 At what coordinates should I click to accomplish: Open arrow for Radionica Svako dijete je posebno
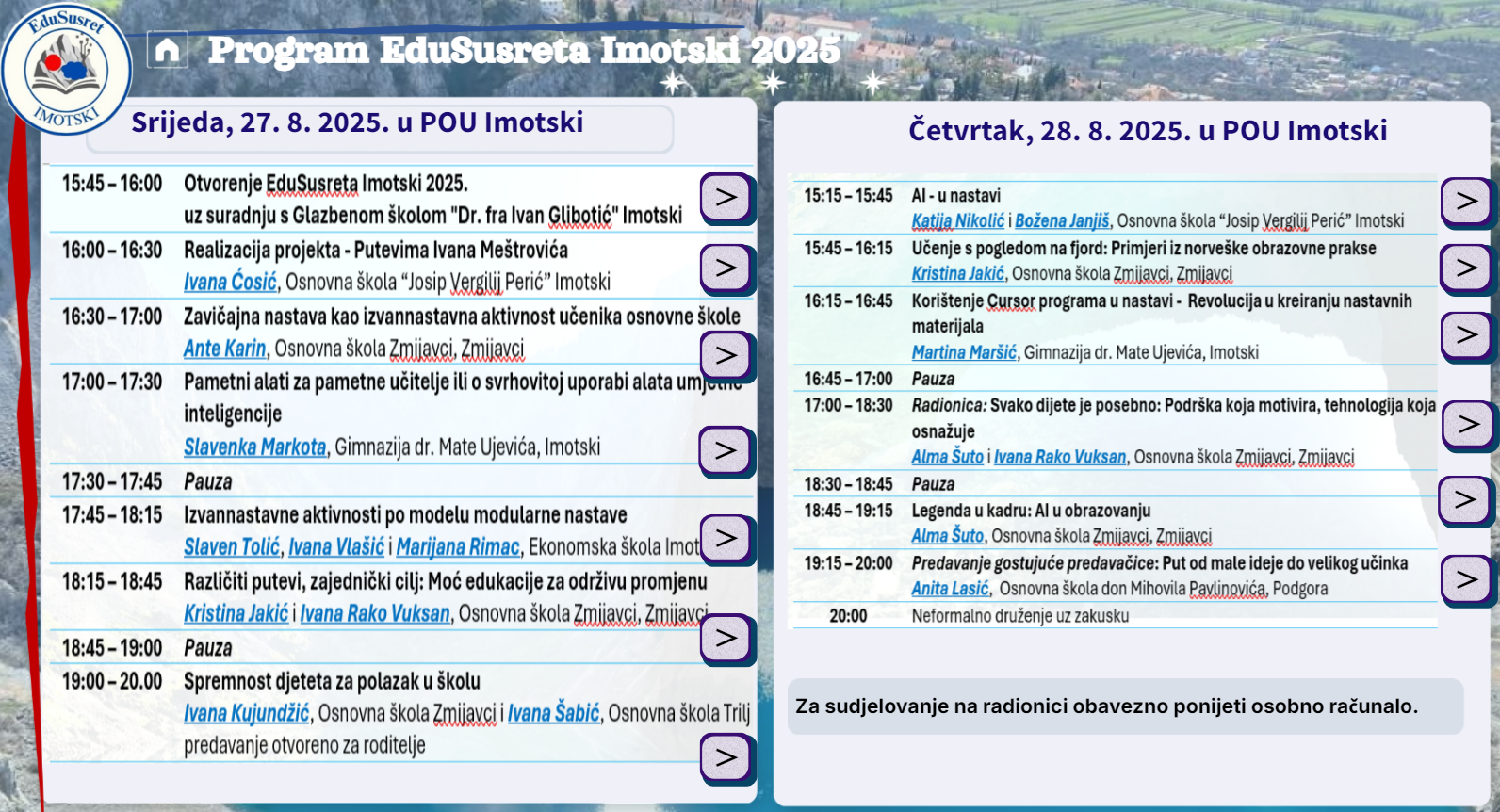[1469, 425]
